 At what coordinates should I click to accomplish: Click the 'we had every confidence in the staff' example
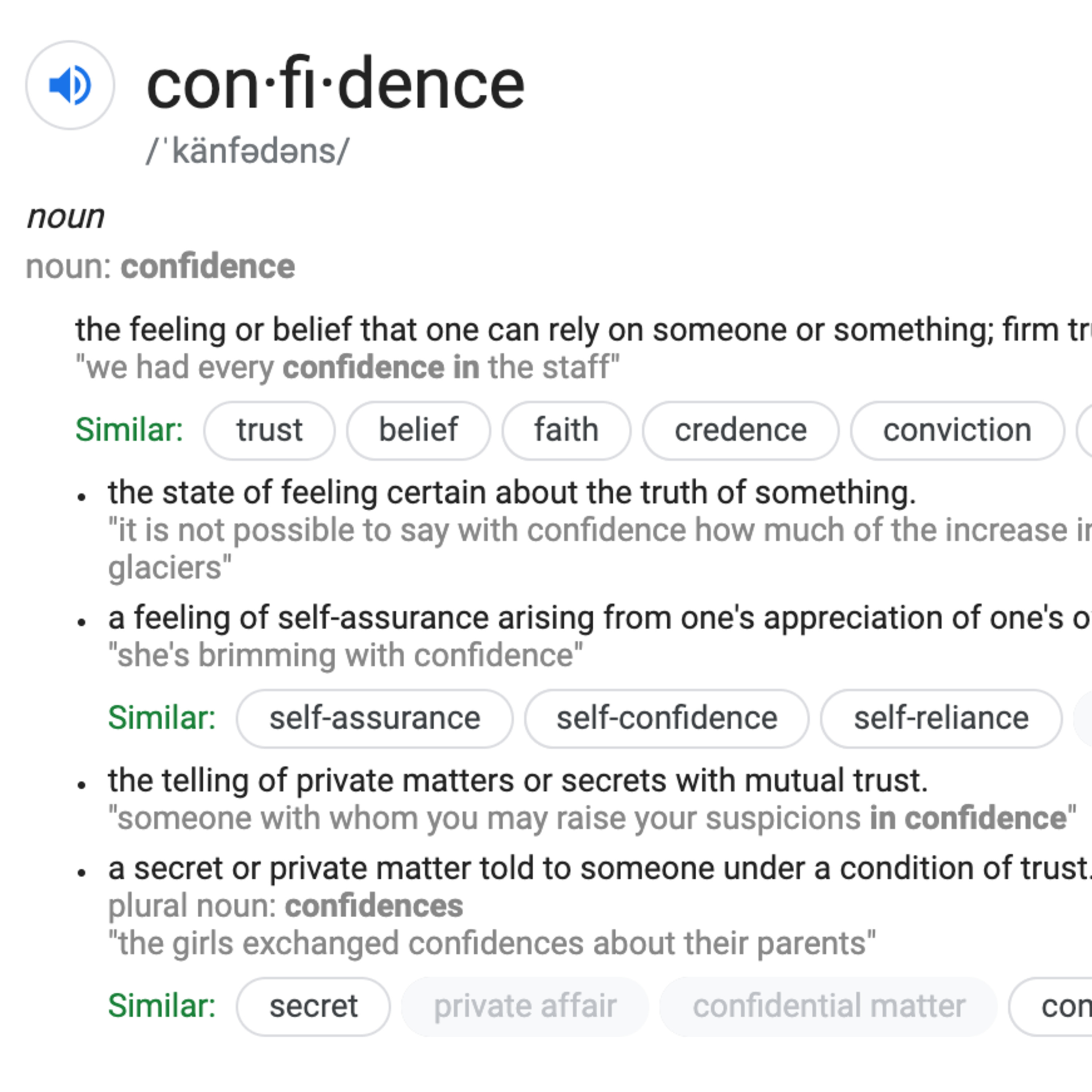[348, 367]
